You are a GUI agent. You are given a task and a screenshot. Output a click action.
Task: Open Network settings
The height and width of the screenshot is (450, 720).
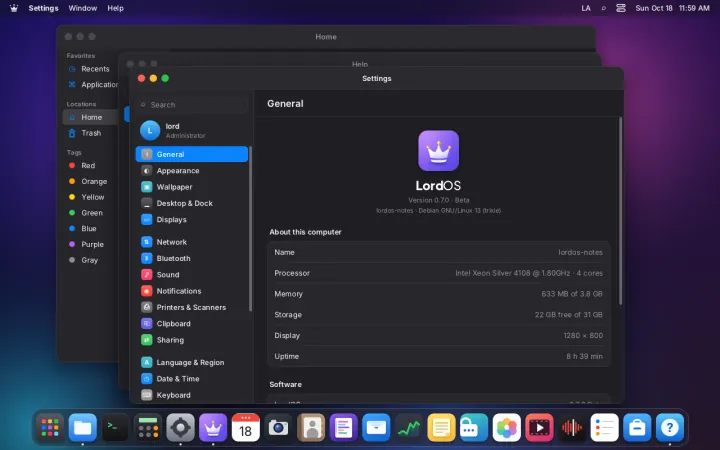tap(192, 242)
